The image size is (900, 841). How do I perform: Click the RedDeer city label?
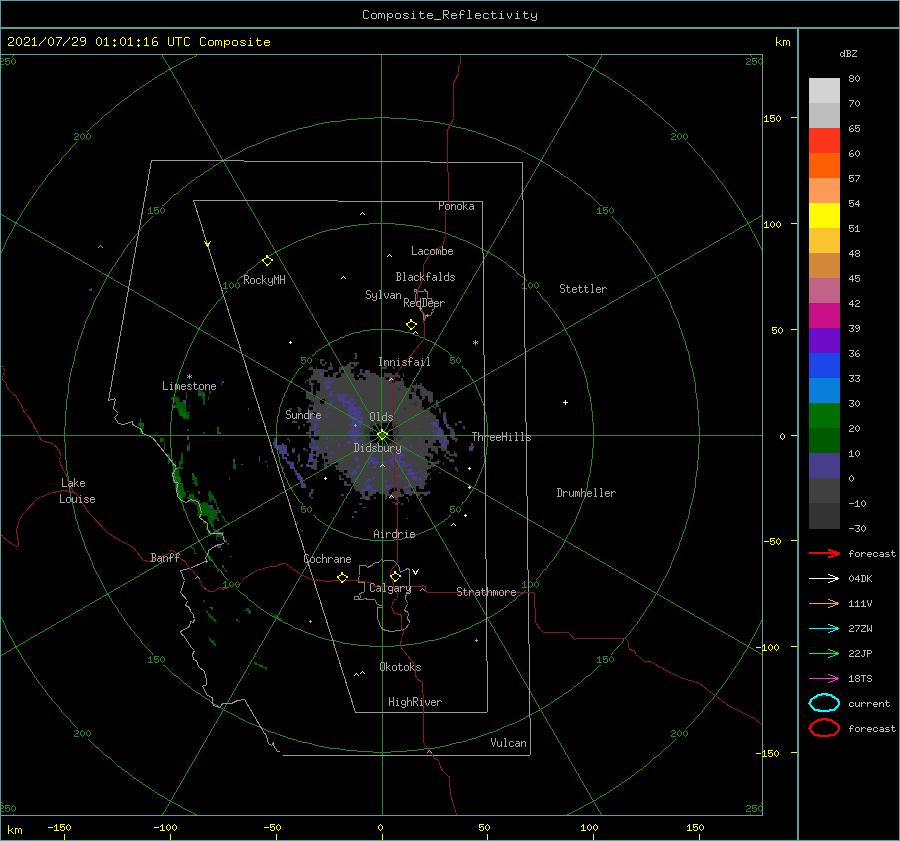click(x=424, y=303)
